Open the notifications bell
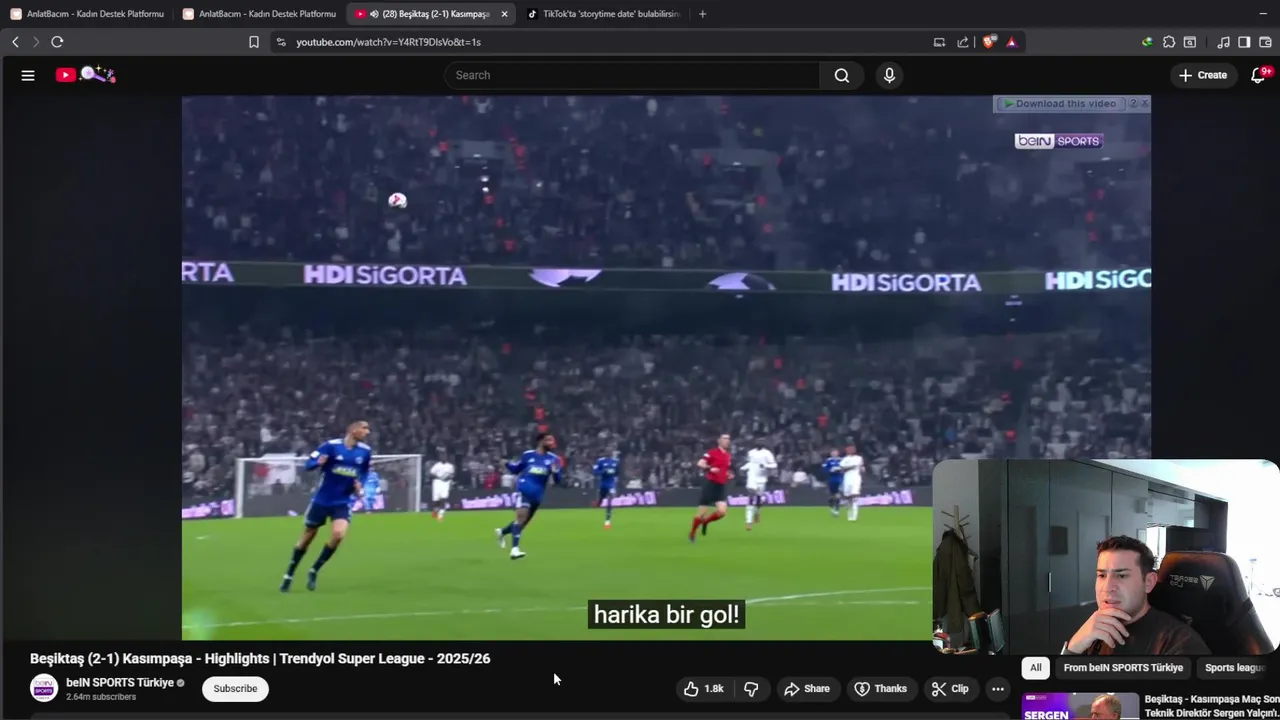Image resolution: width=1280 pixels, height=720 pixels. (1258, 75)
